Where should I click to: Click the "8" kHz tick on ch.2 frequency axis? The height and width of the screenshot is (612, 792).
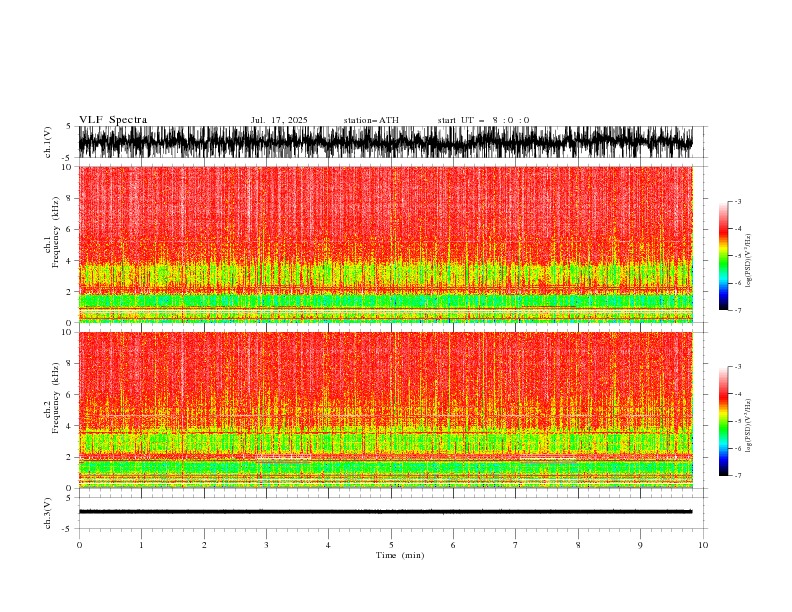[69, 364]
